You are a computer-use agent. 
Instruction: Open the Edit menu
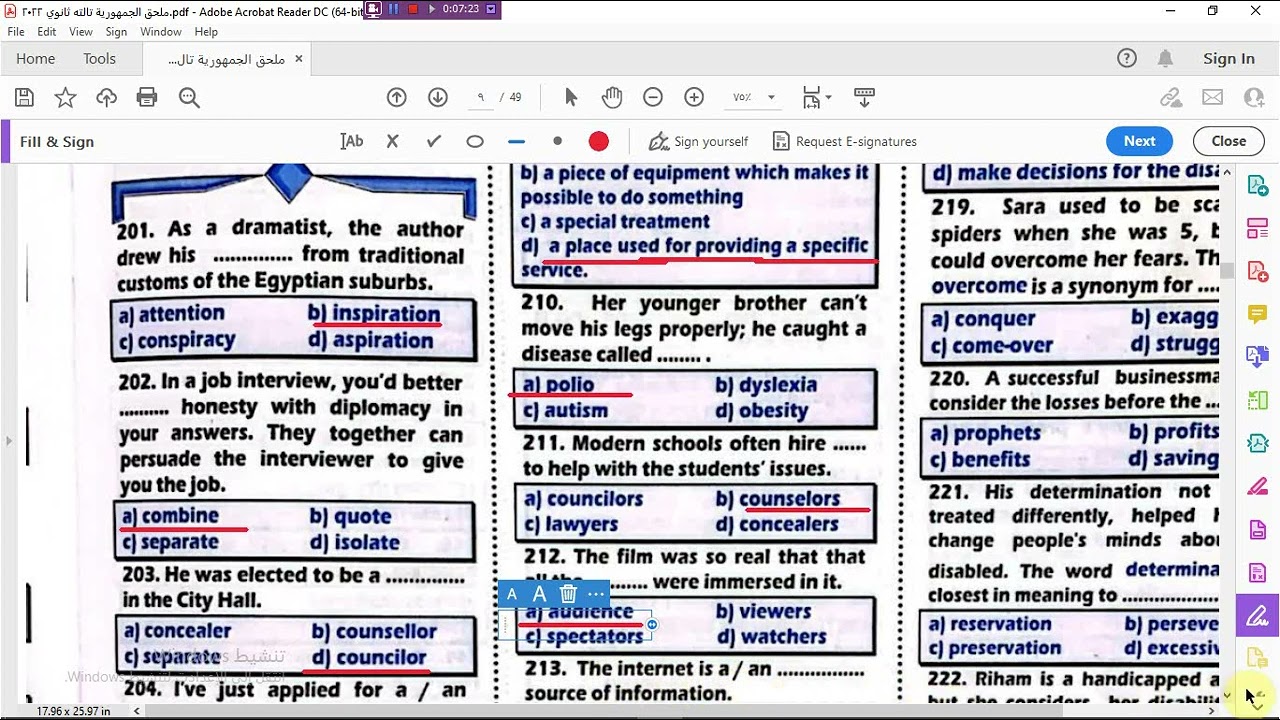[47, 32]
